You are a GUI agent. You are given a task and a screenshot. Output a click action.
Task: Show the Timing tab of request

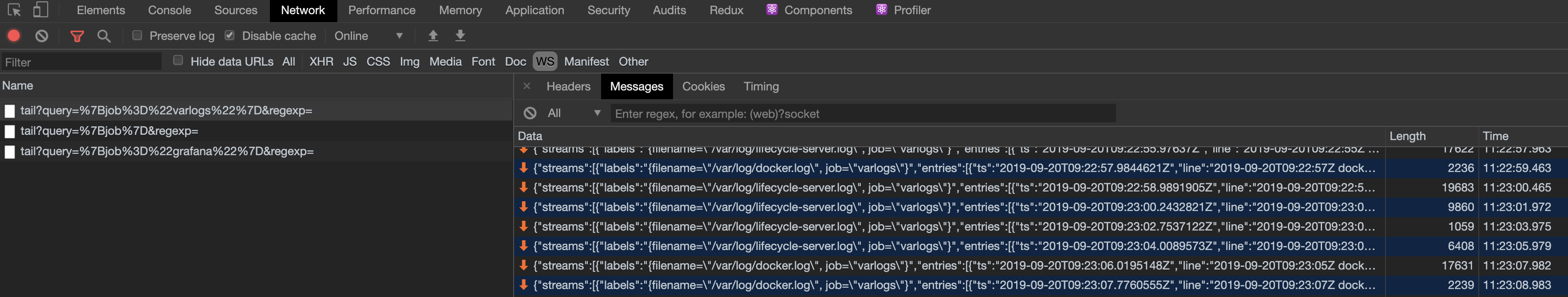point(761,86)
